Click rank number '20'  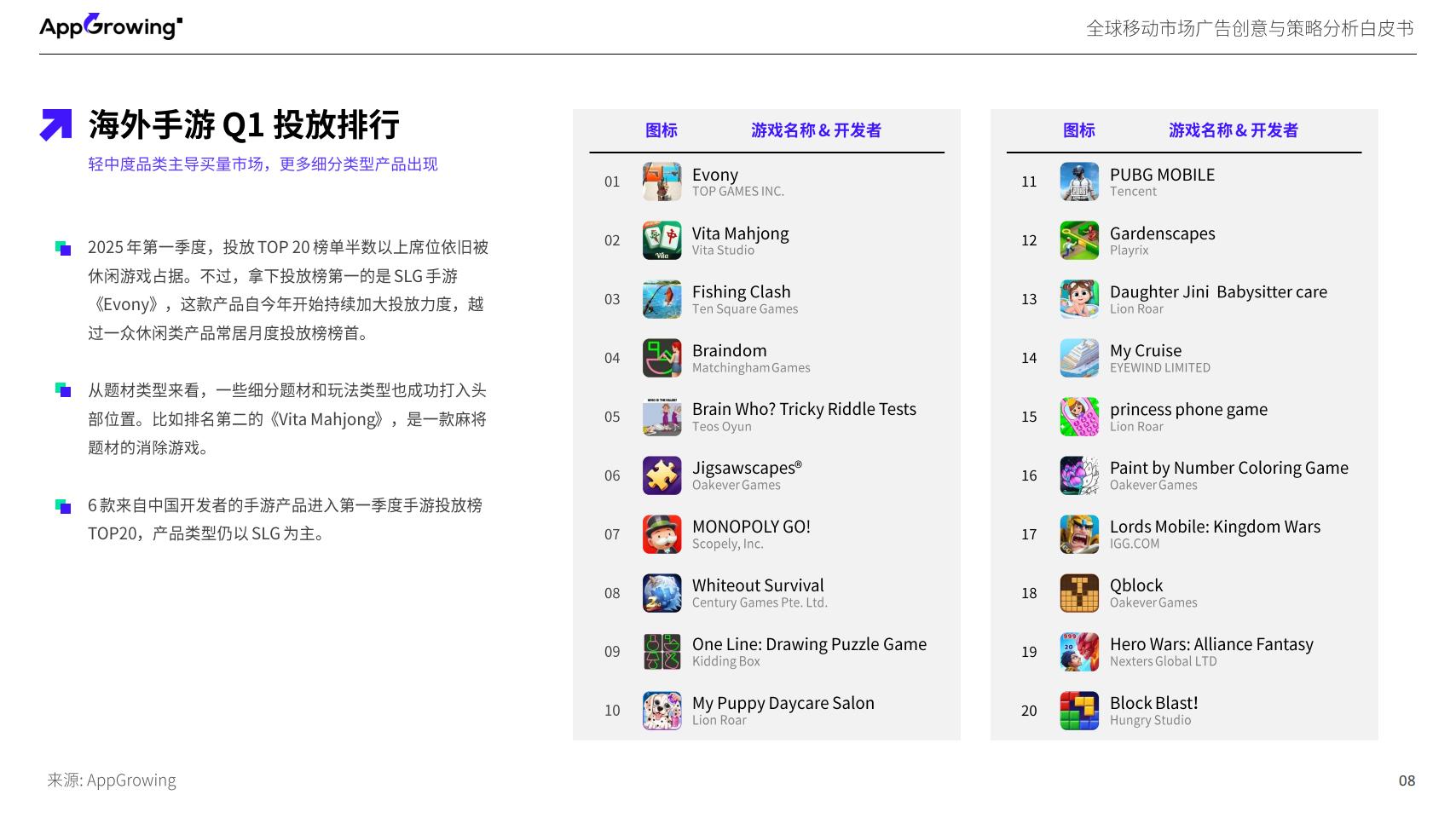[1029, 711]
